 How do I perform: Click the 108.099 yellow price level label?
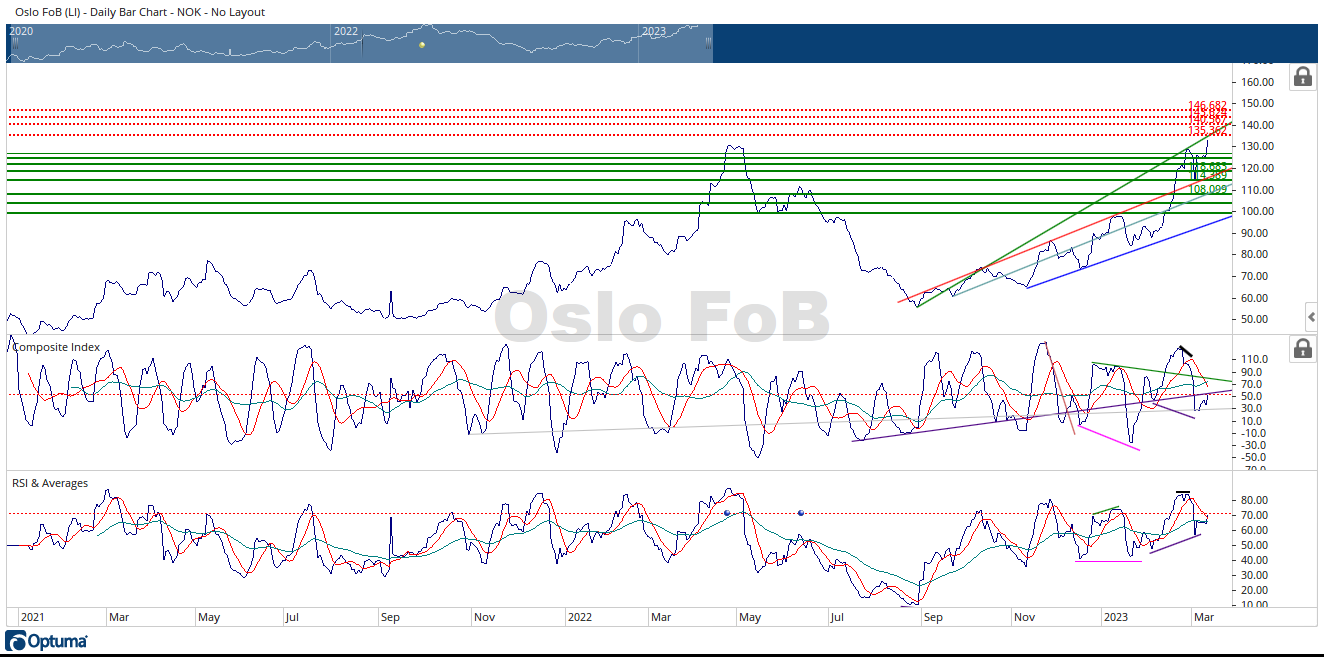[1207, 189]
